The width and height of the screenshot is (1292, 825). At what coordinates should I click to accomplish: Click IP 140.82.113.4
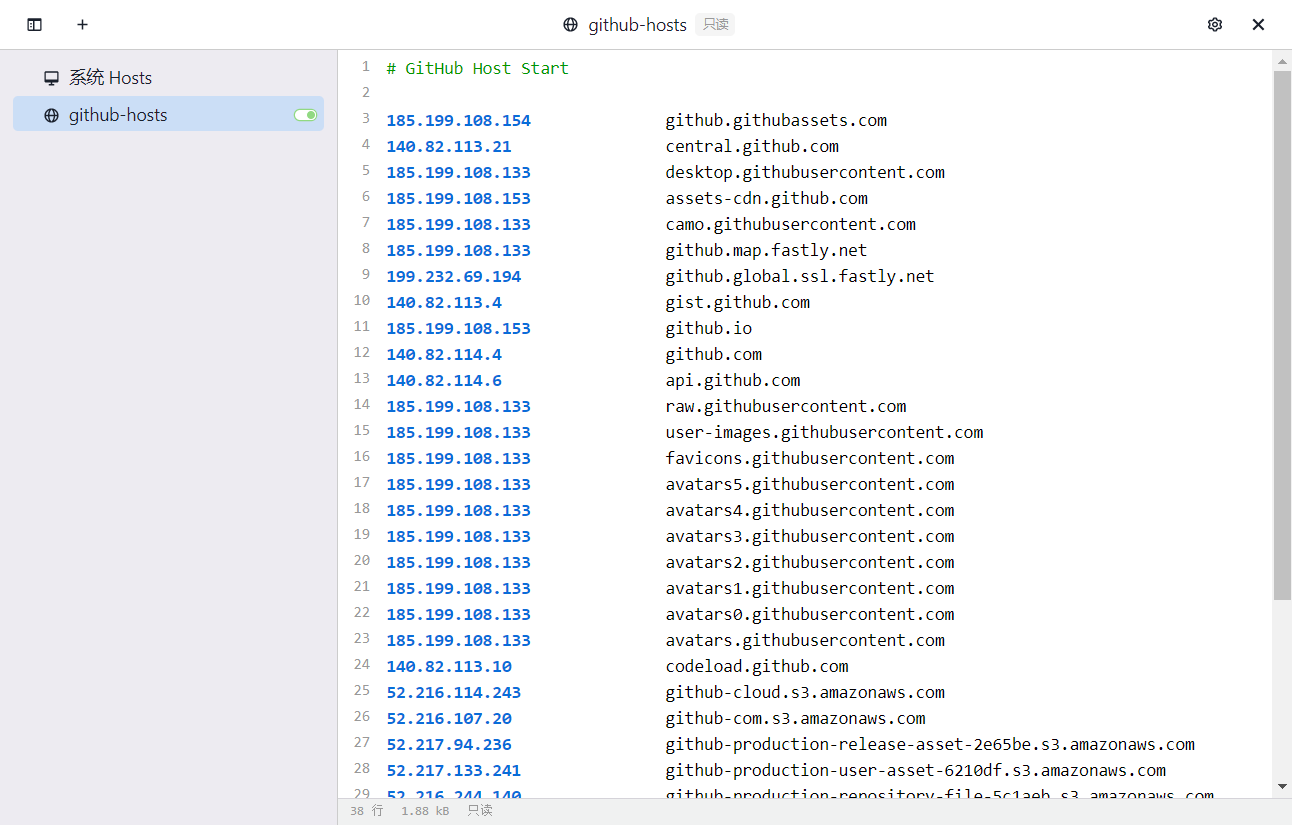[x=444, y=302]
